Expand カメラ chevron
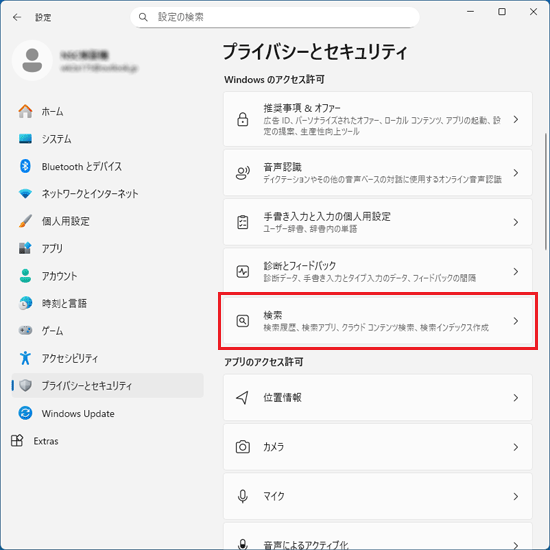Screen dimensions: 550x550 point(516,447)
